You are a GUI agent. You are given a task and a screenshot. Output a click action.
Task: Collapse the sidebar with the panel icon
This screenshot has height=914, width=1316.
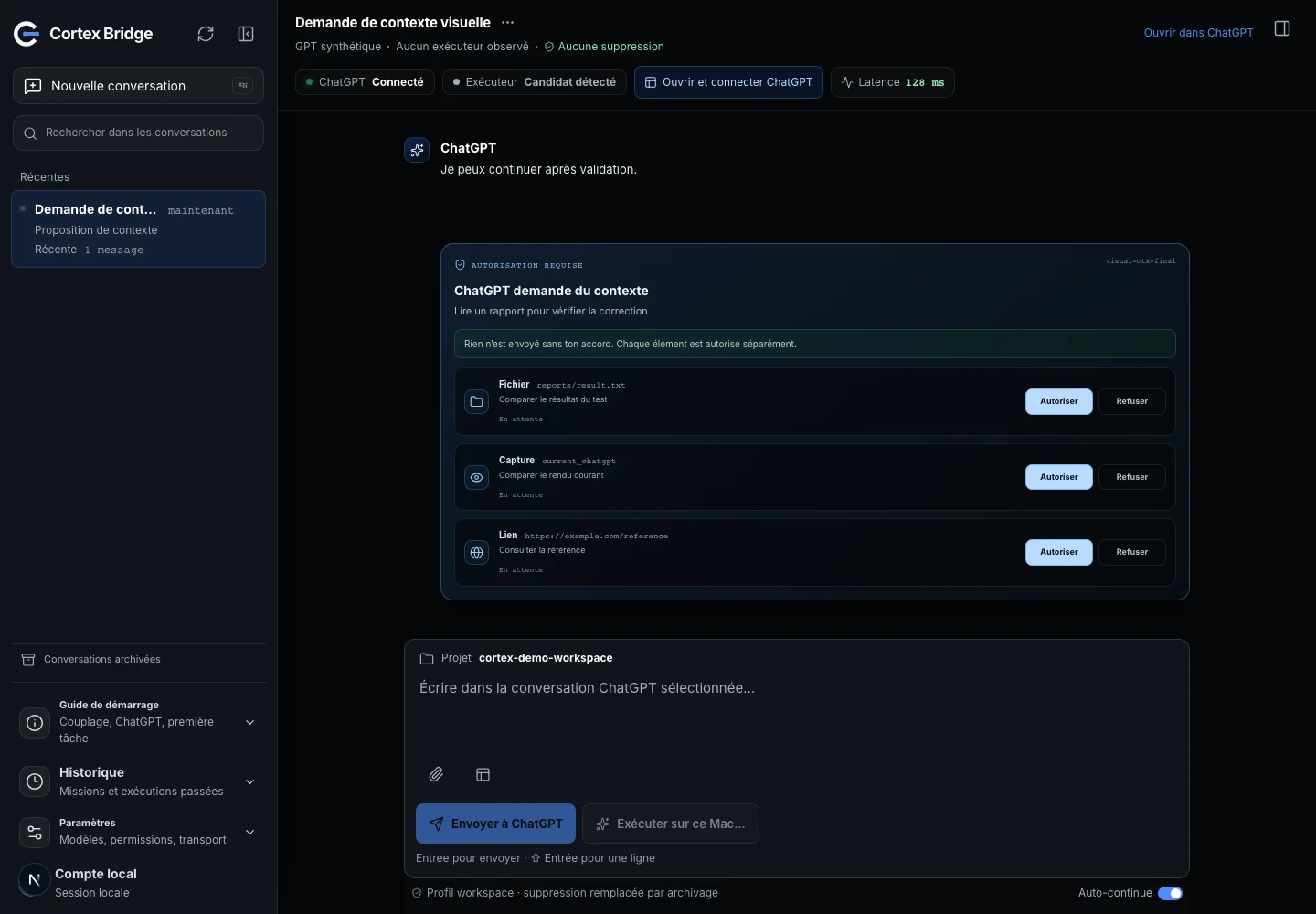click(x=246, y=34)
